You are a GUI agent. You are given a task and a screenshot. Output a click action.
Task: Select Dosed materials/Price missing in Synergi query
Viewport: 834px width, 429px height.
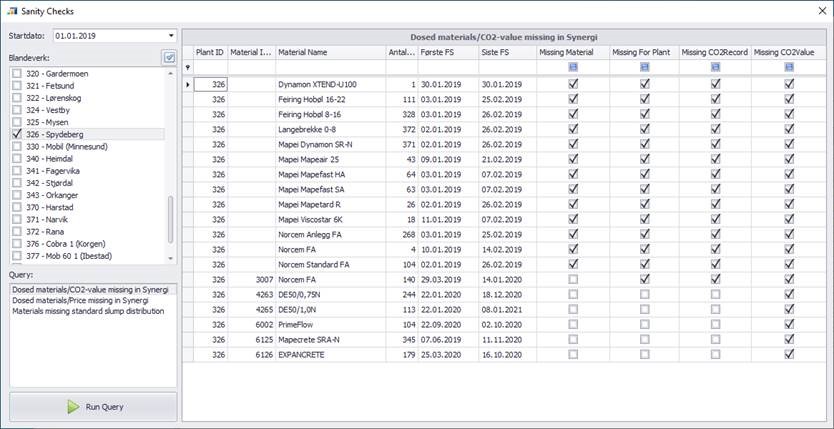pyautogui.click(x=82, y=300)
